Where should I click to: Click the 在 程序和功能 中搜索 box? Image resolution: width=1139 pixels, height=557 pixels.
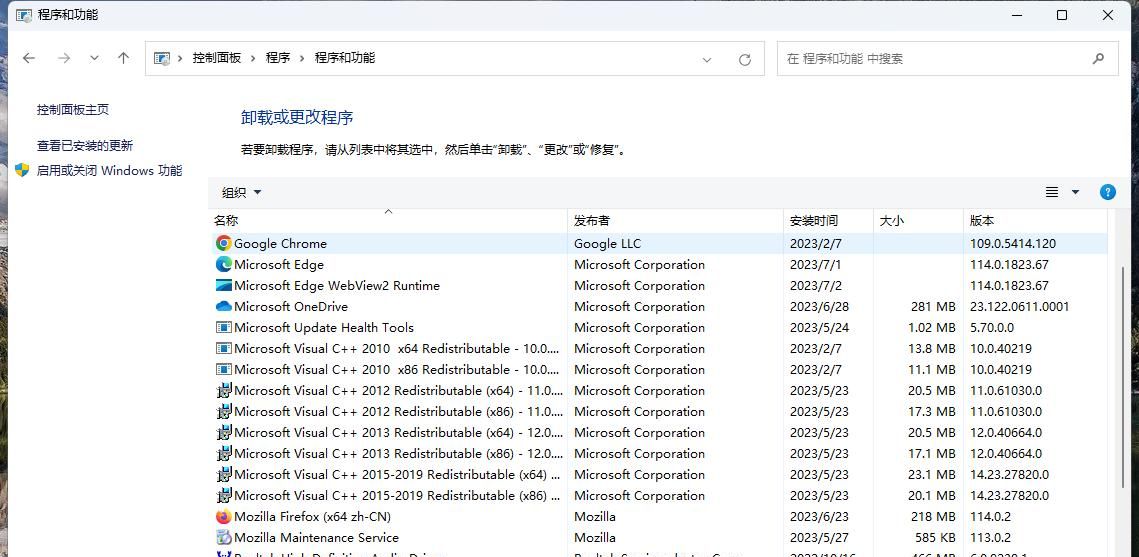point(948,59)
